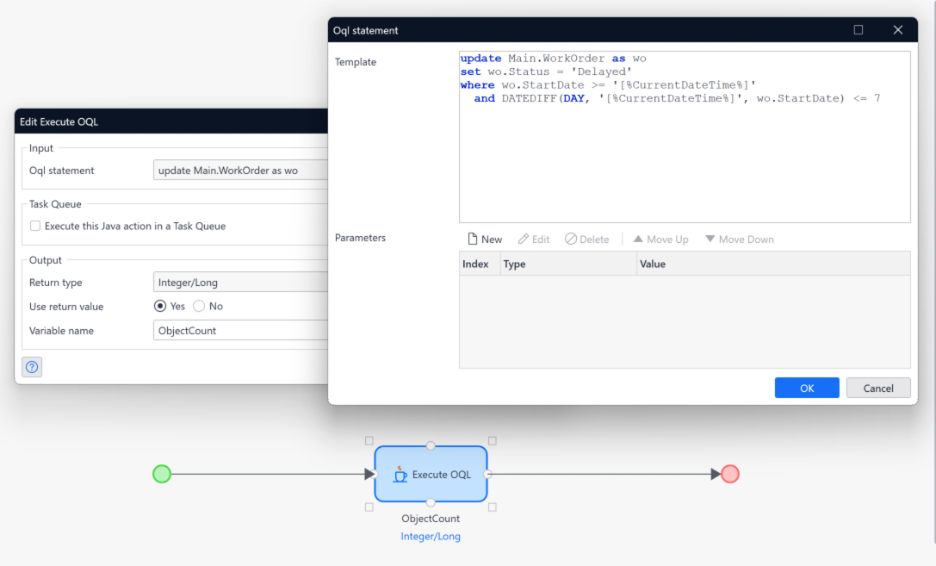Viewport: 936px width, 566px height.
Task: Click the Delete parameter button
Action: pyautogui.click(x=586, y=239)
